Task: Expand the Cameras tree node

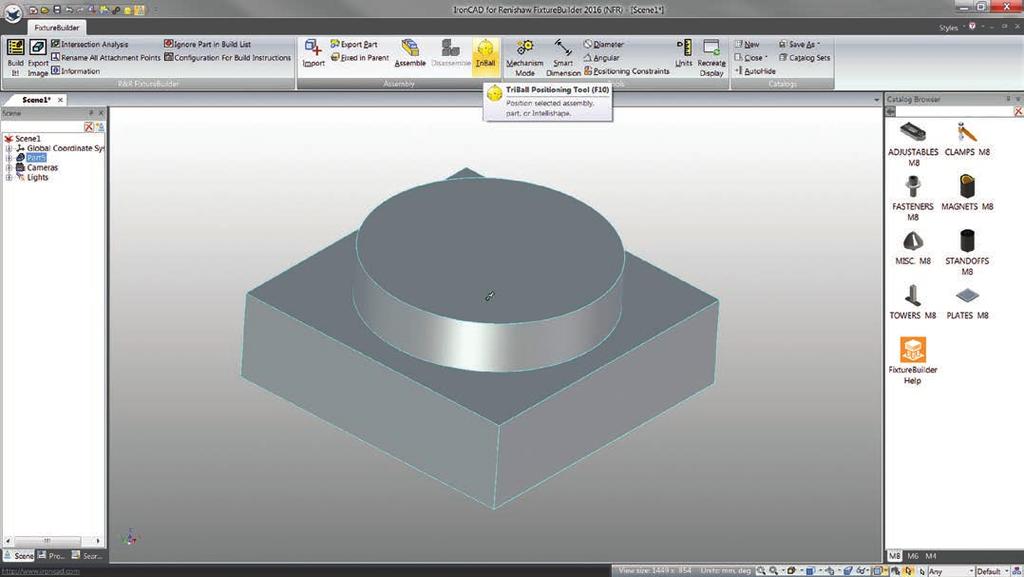Action: tap(9, 168)
